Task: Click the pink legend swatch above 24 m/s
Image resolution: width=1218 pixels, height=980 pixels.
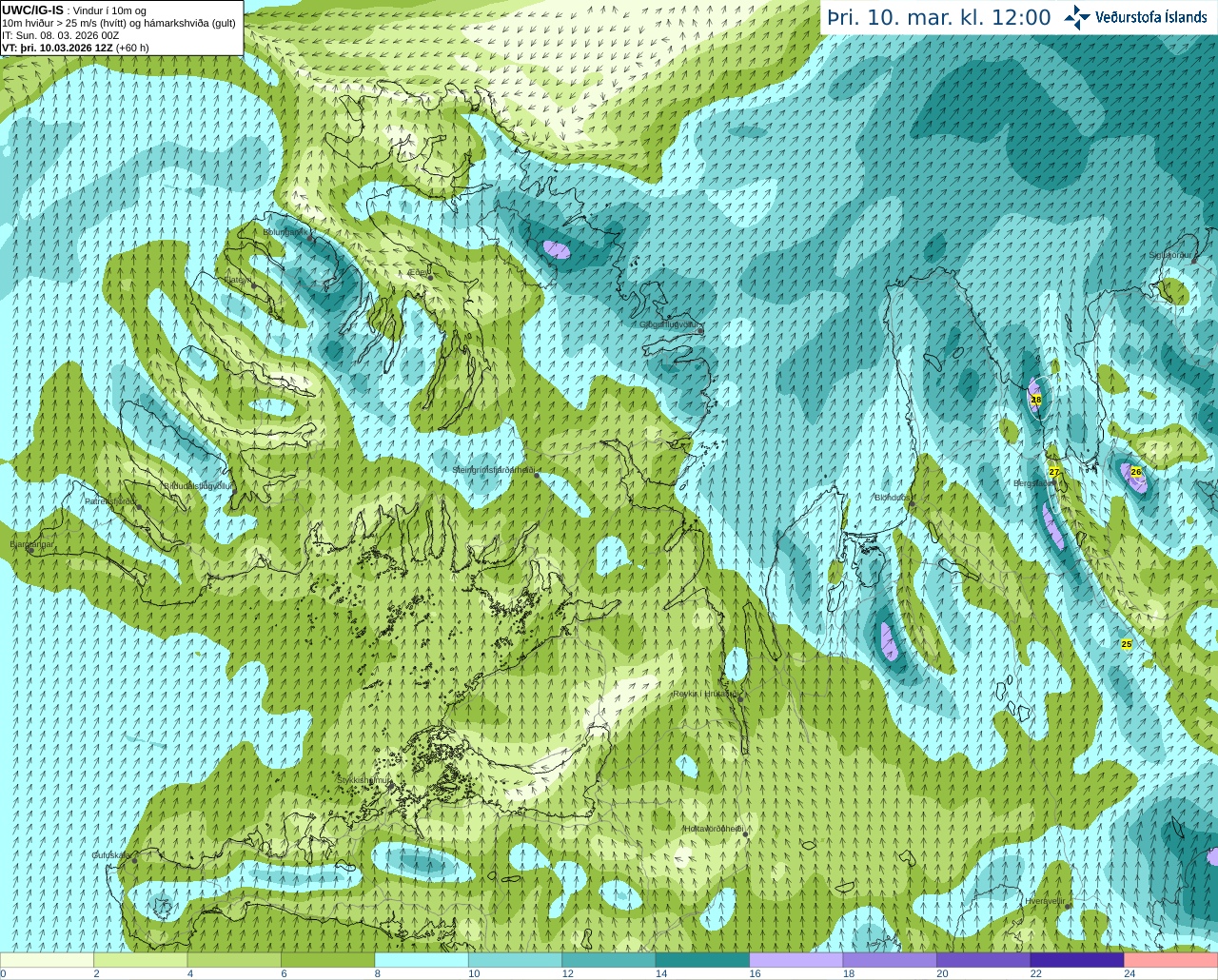Action: [x=1170, y=960]
